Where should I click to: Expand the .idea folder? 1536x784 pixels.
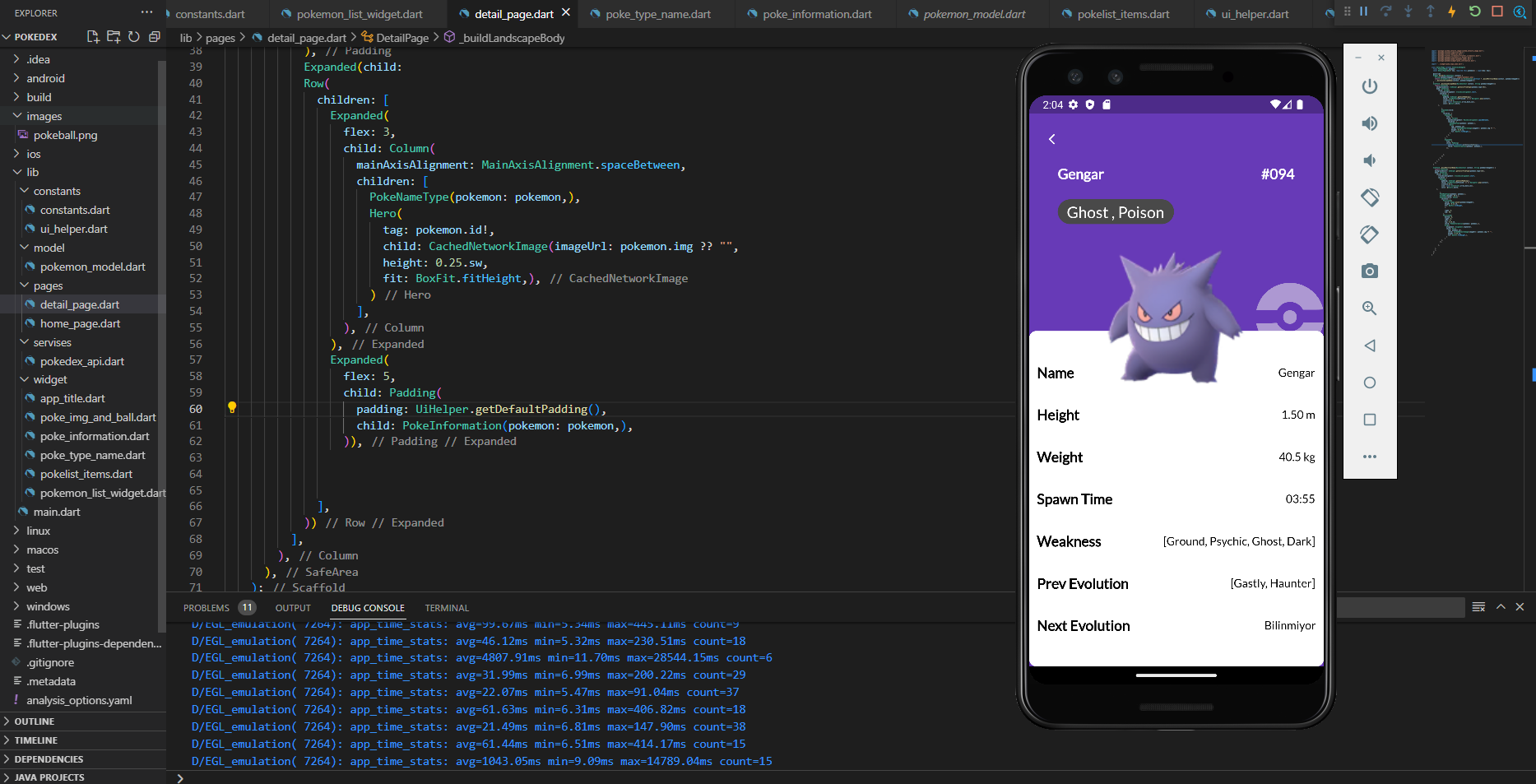tap(38, 59)
